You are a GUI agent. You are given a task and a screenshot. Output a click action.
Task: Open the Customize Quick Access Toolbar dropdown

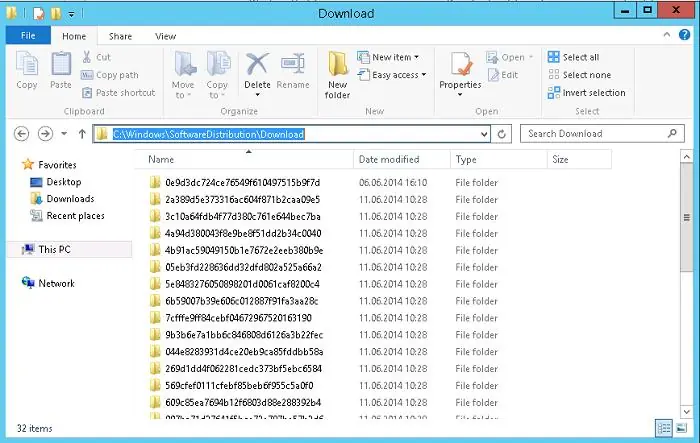coord(71,14)
